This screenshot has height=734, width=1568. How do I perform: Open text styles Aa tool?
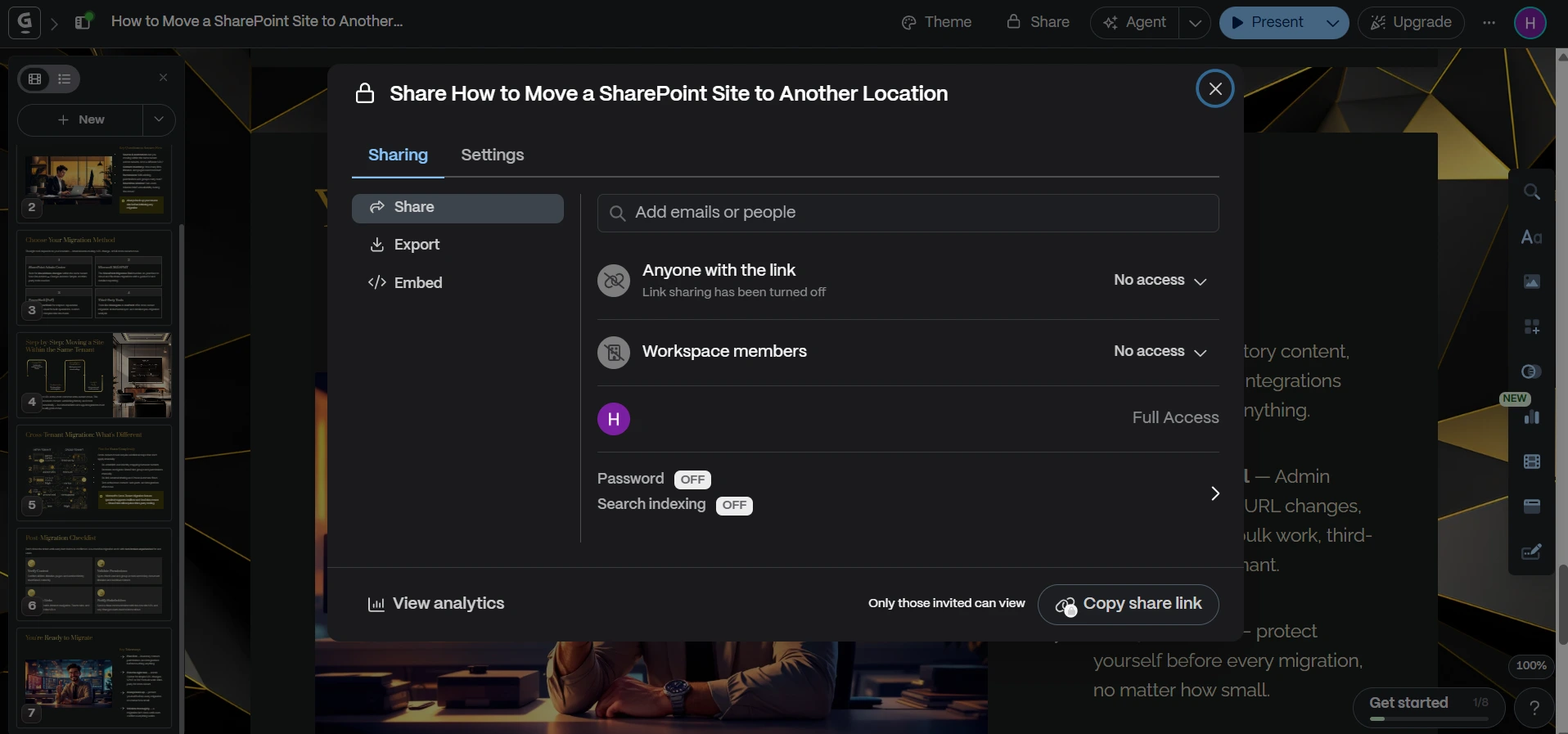click(x=1532, y=237)
